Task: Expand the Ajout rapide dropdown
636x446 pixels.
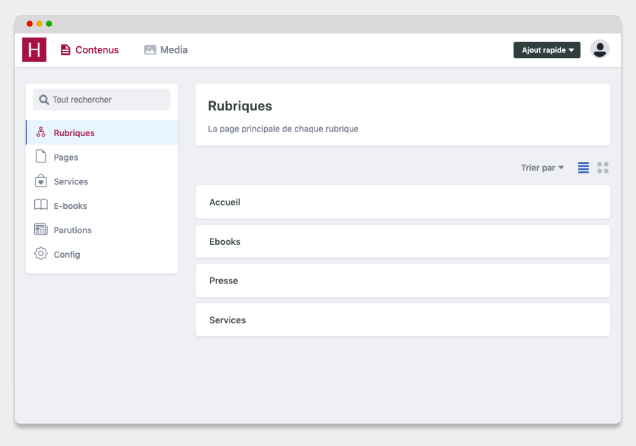Action: (x=547, y=50)
